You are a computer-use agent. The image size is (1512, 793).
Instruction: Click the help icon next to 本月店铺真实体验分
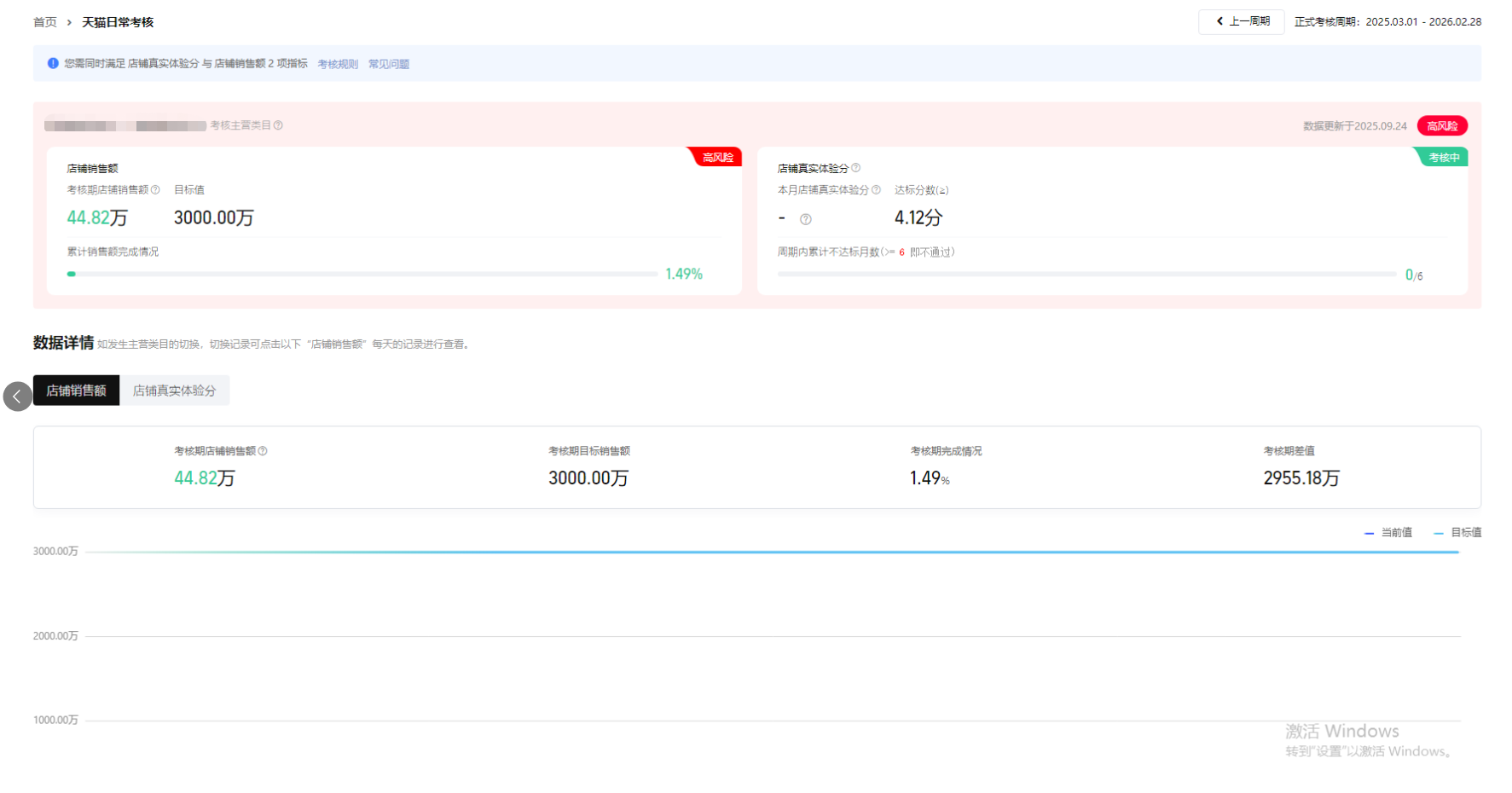tap(876, 190)
